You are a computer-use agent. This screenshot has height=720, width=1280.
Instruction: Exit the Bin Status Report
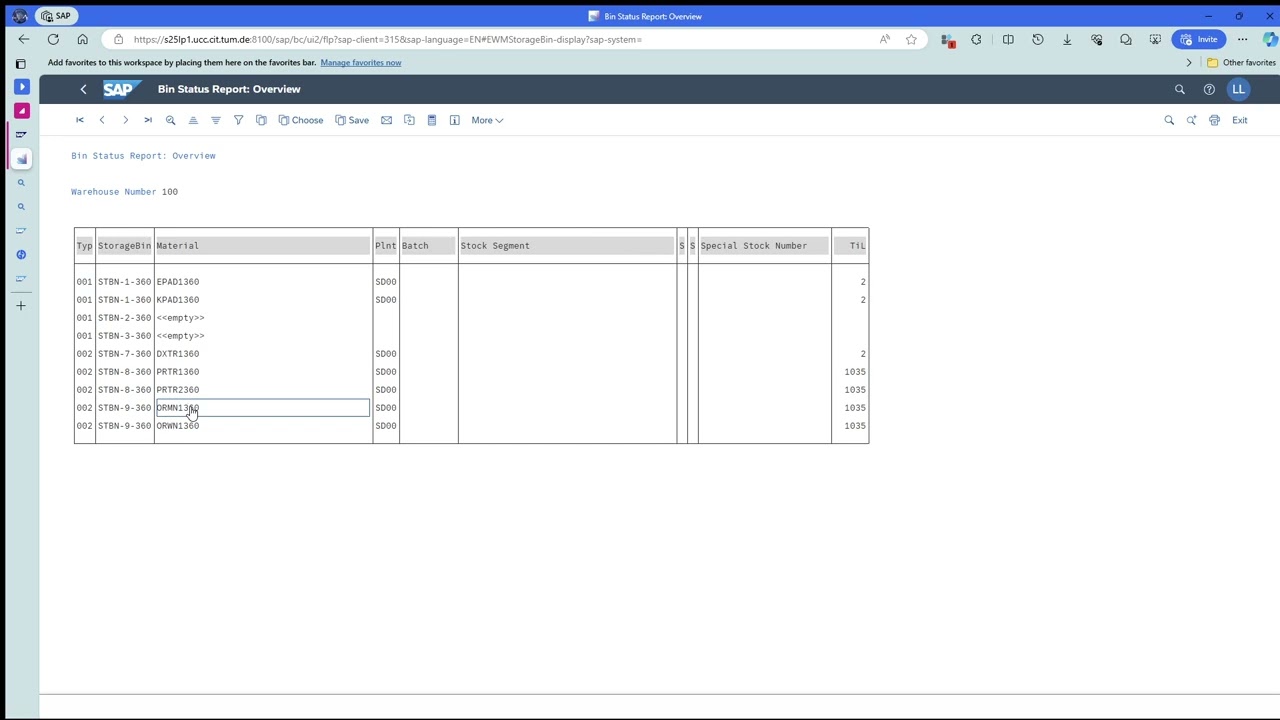coord(1239,120)
